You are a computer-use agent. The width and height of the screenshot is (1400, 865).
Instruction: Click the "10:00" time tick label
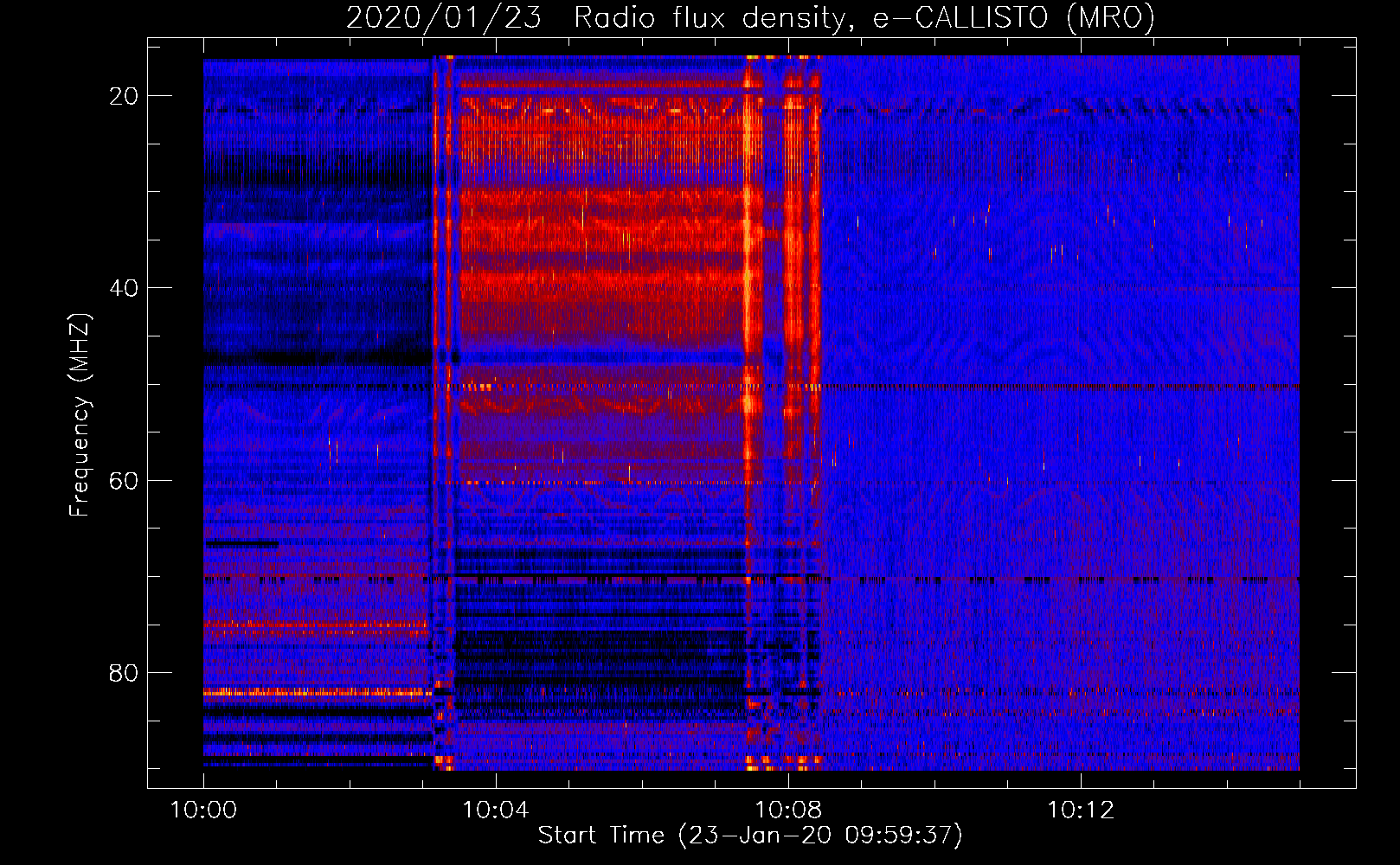(203, 810)
